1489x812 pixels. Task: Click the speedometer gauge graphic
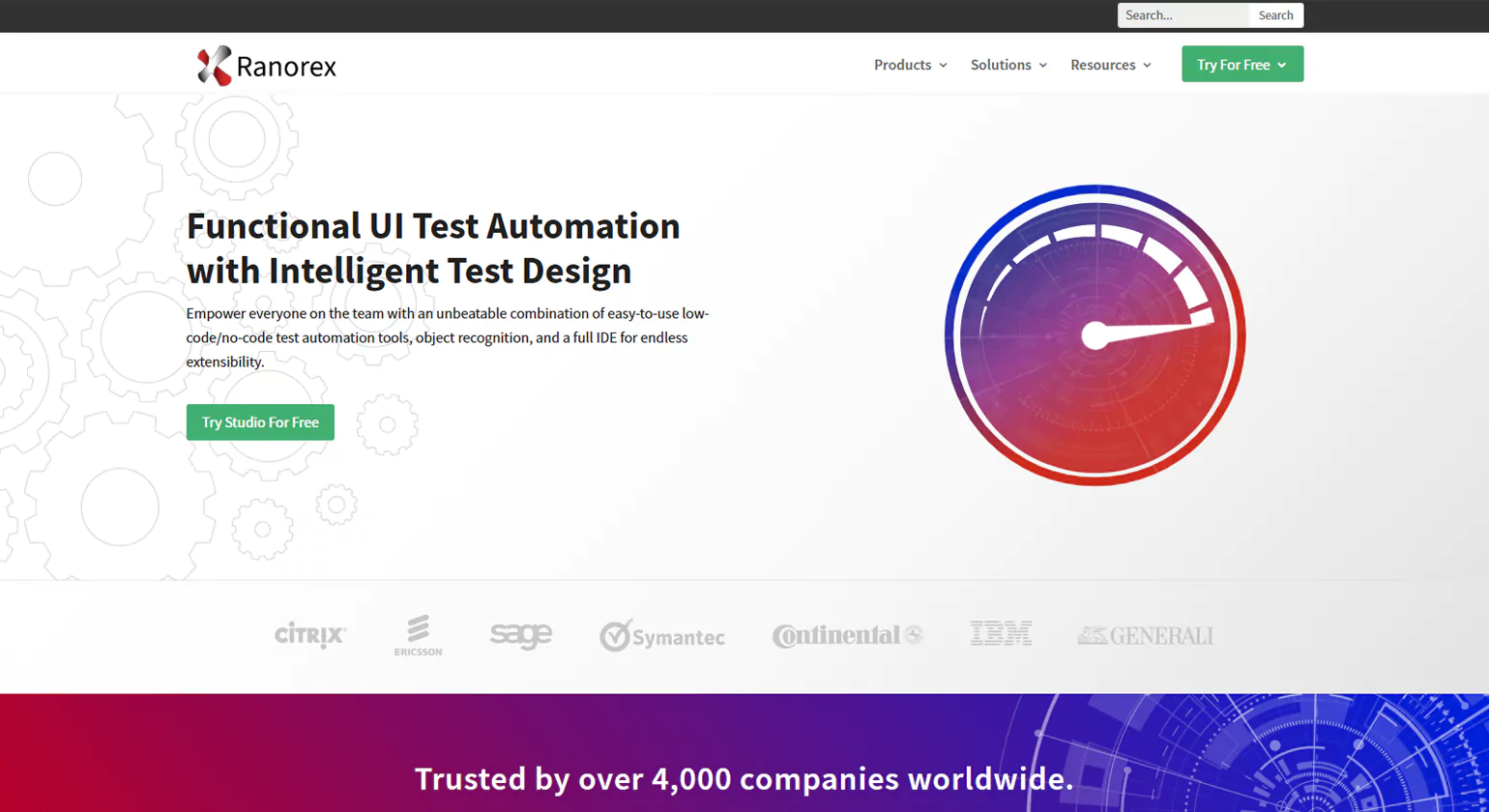(x=1095, y=335)
